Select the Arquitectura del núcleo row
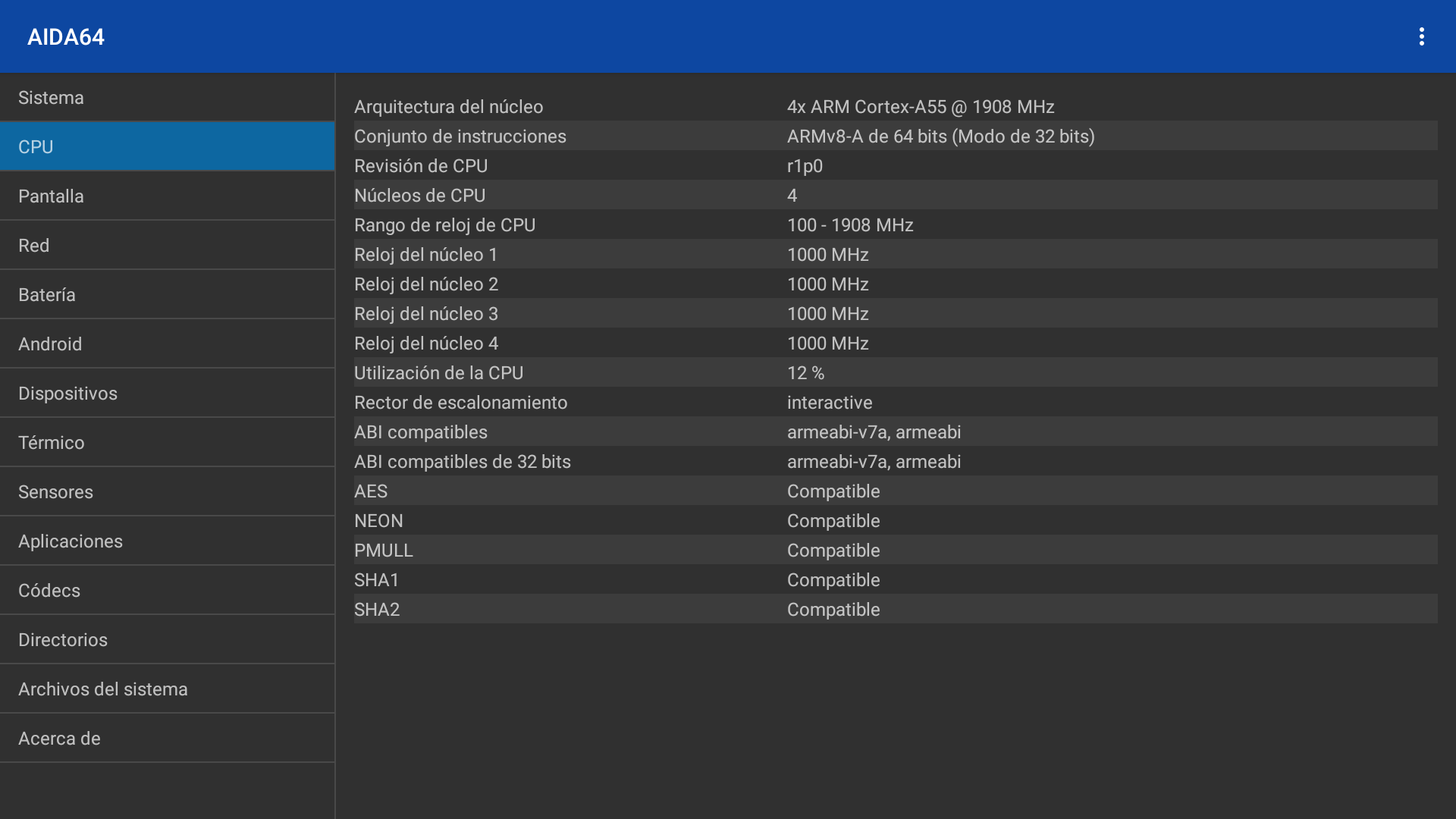Screen dimensions: 1456x819 (x=895, y=107)
